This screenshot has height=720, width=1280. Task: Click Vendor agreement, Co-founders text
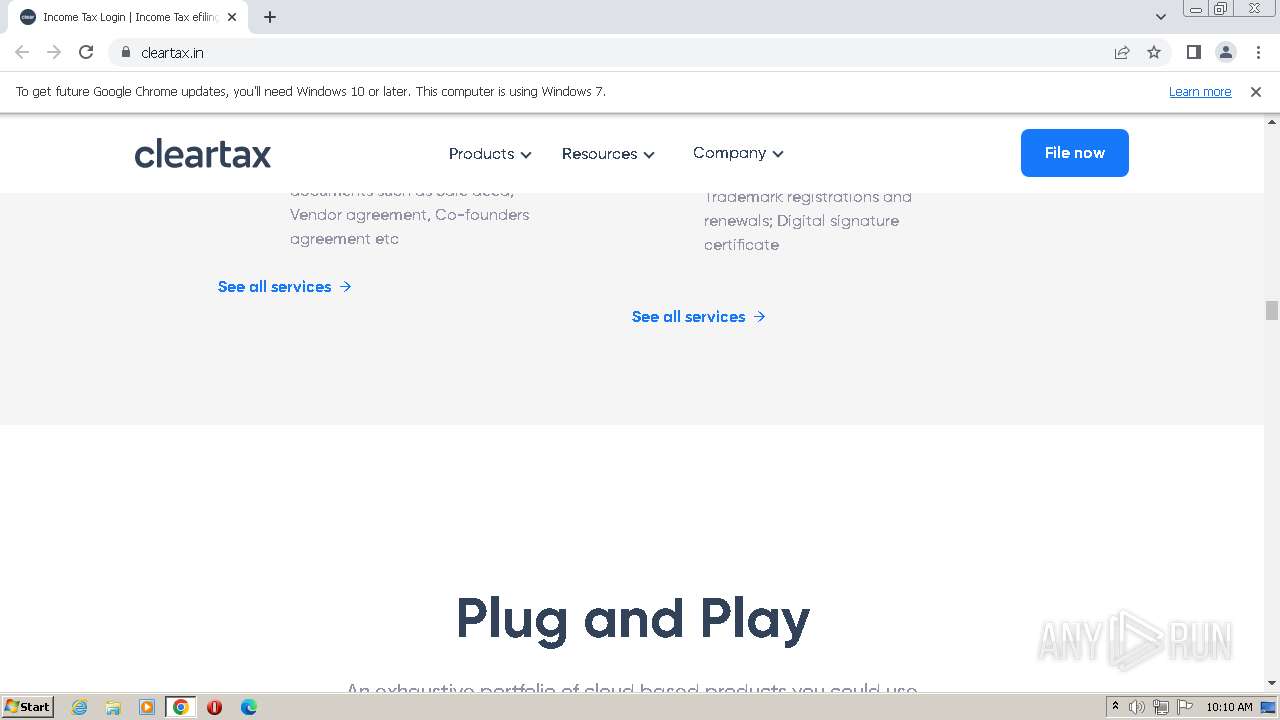pos(410,215)
